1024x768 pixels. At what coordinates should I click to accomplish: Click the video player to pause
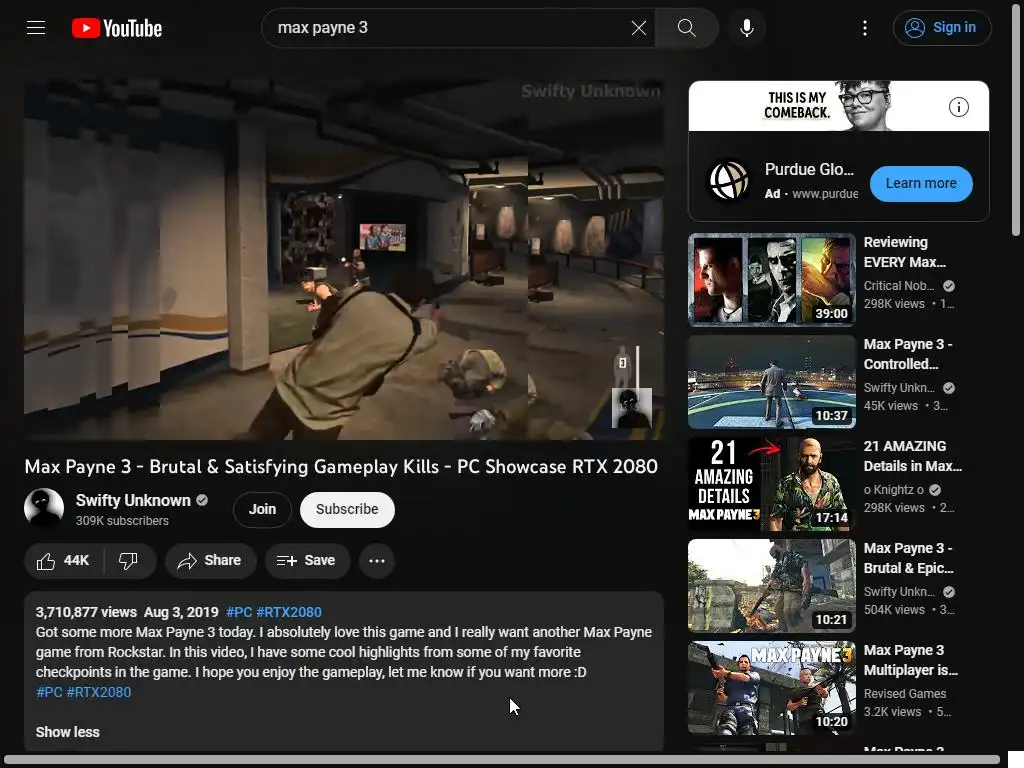click(x=344, y=260)
